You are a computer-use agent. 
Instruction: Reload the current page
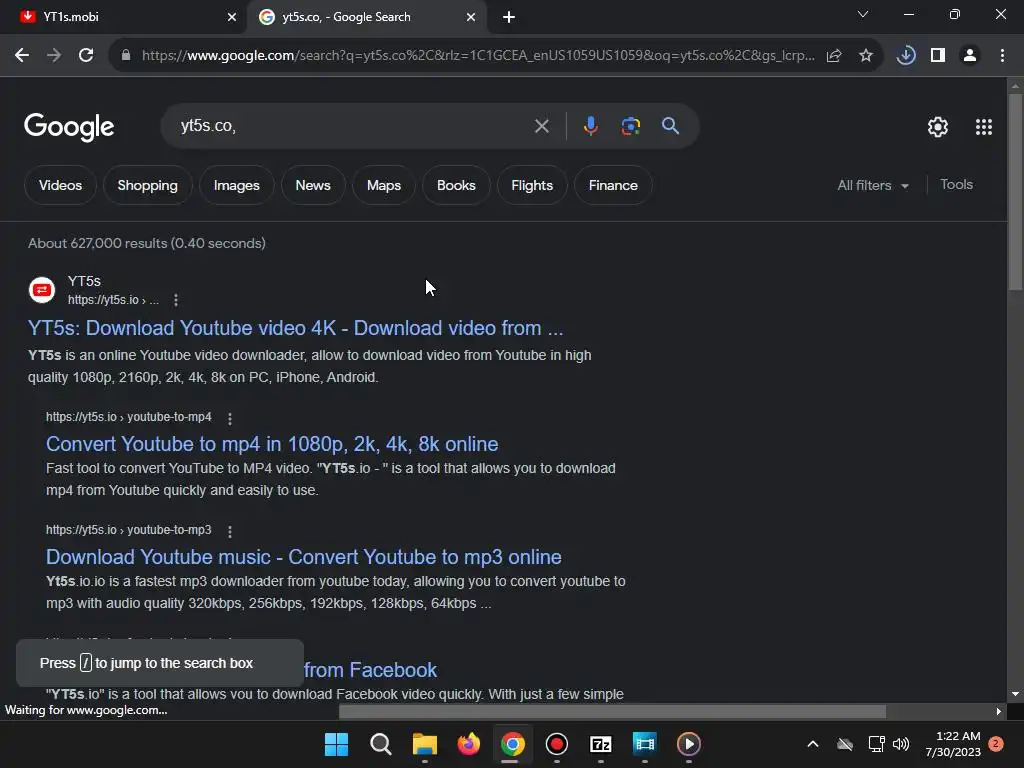coord(86,56)
